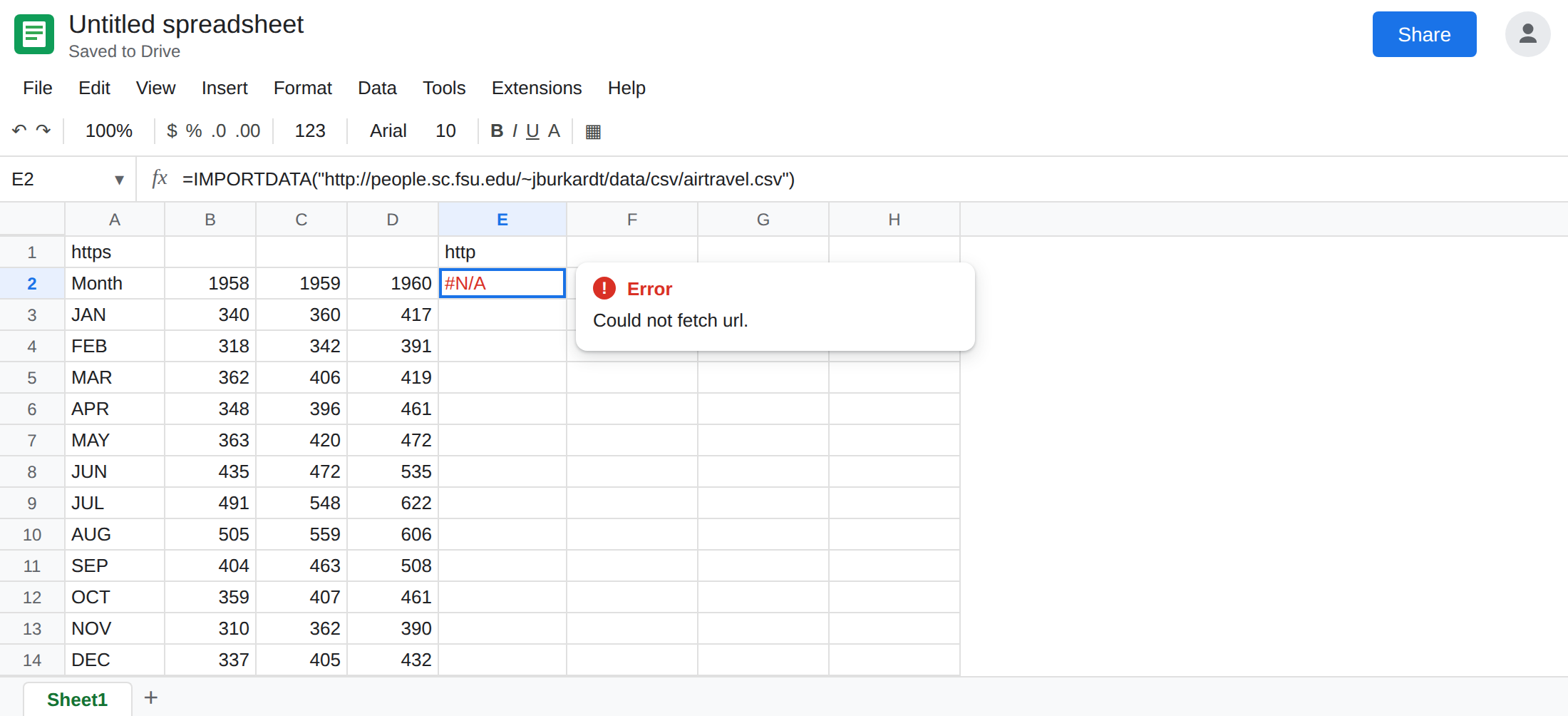
Task: Decrease decimal places button
Action: click(x=219, y=131)
